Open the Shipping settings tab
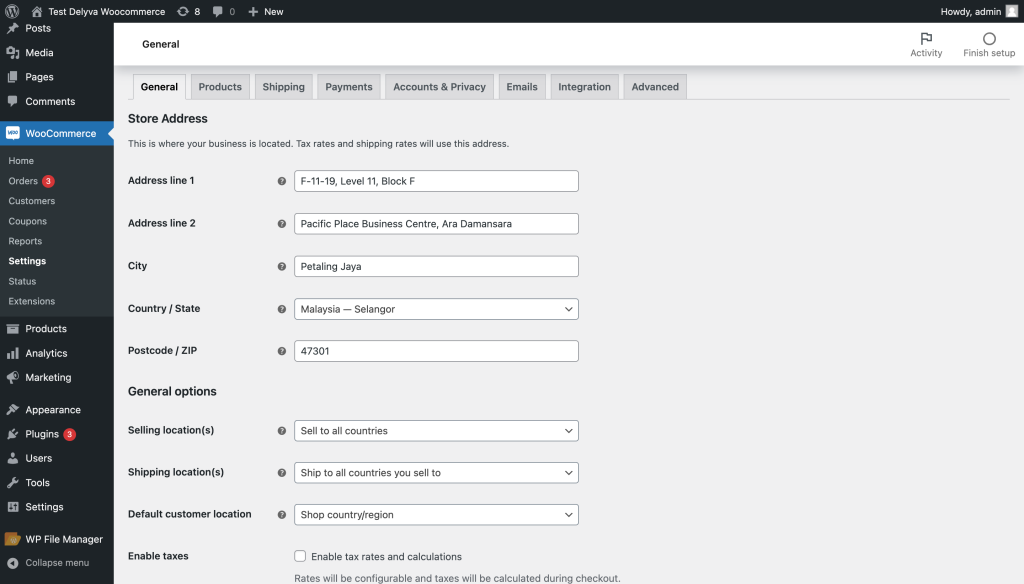Image resolution: width=1024 pixels, height=584 pixels. coord(283,87)
